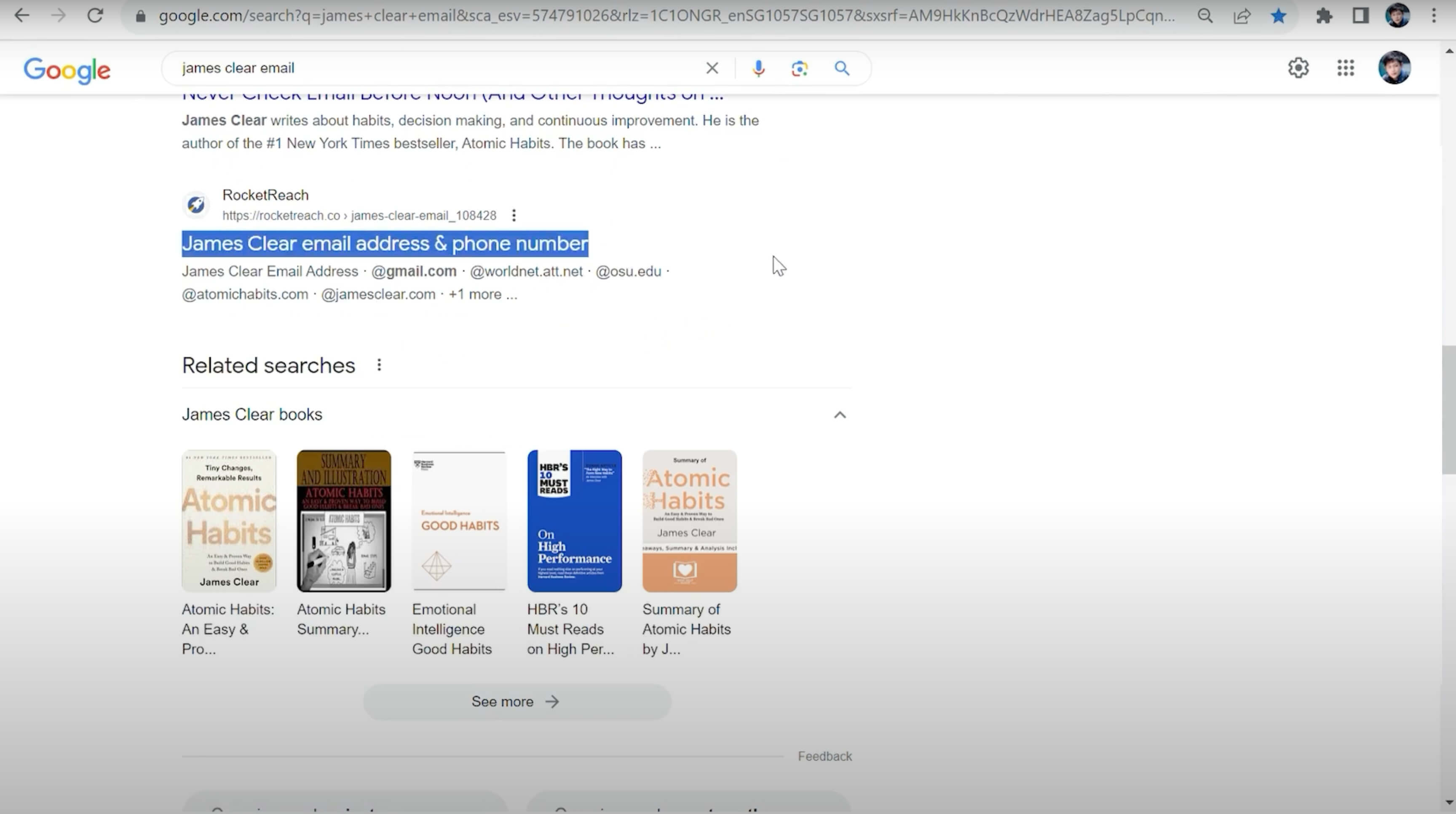Open Chrome three-dot menu
The height and width of the screenshot is (814, 1456).
tap(1433, 16)
